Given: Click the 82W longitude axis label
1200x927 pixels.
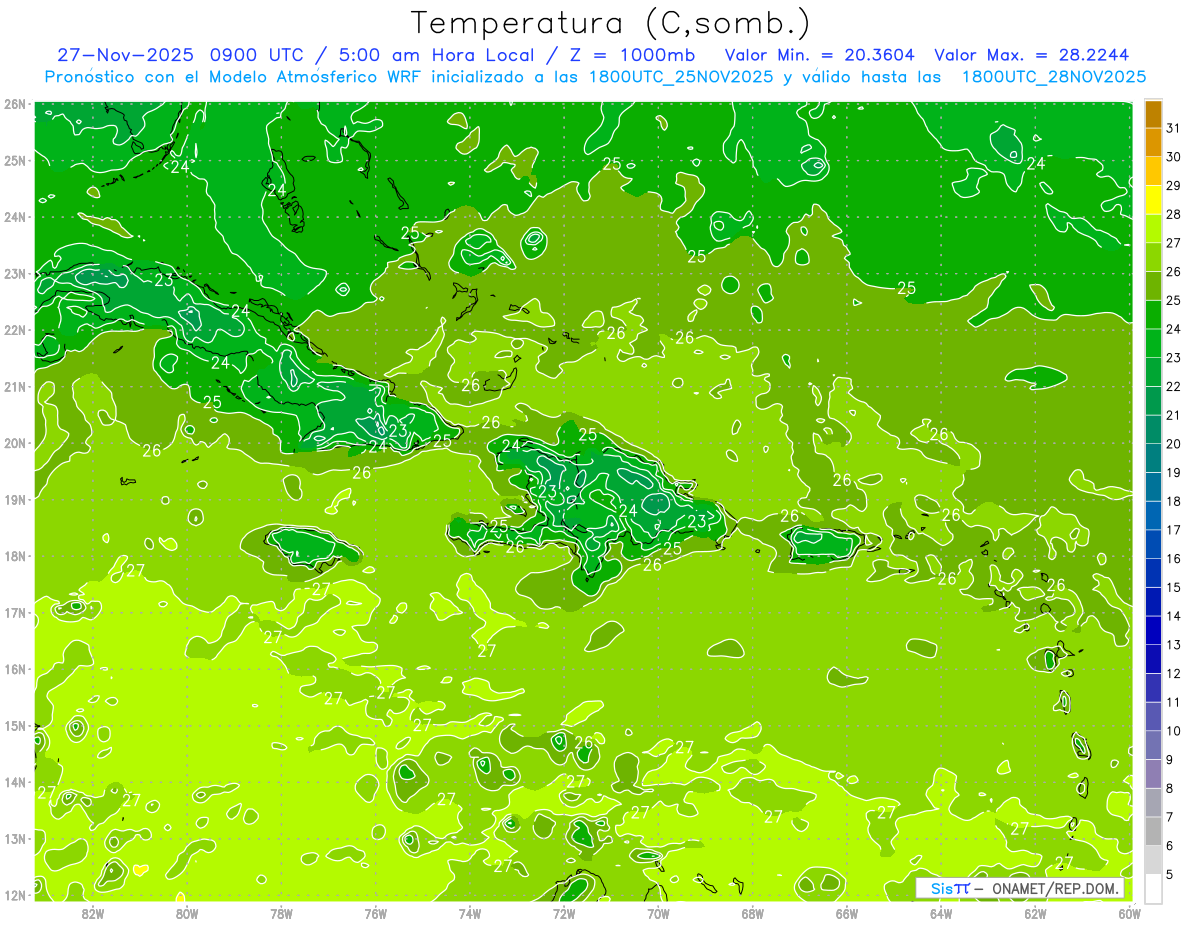Looking at the screenshot, I should (93, 913).
